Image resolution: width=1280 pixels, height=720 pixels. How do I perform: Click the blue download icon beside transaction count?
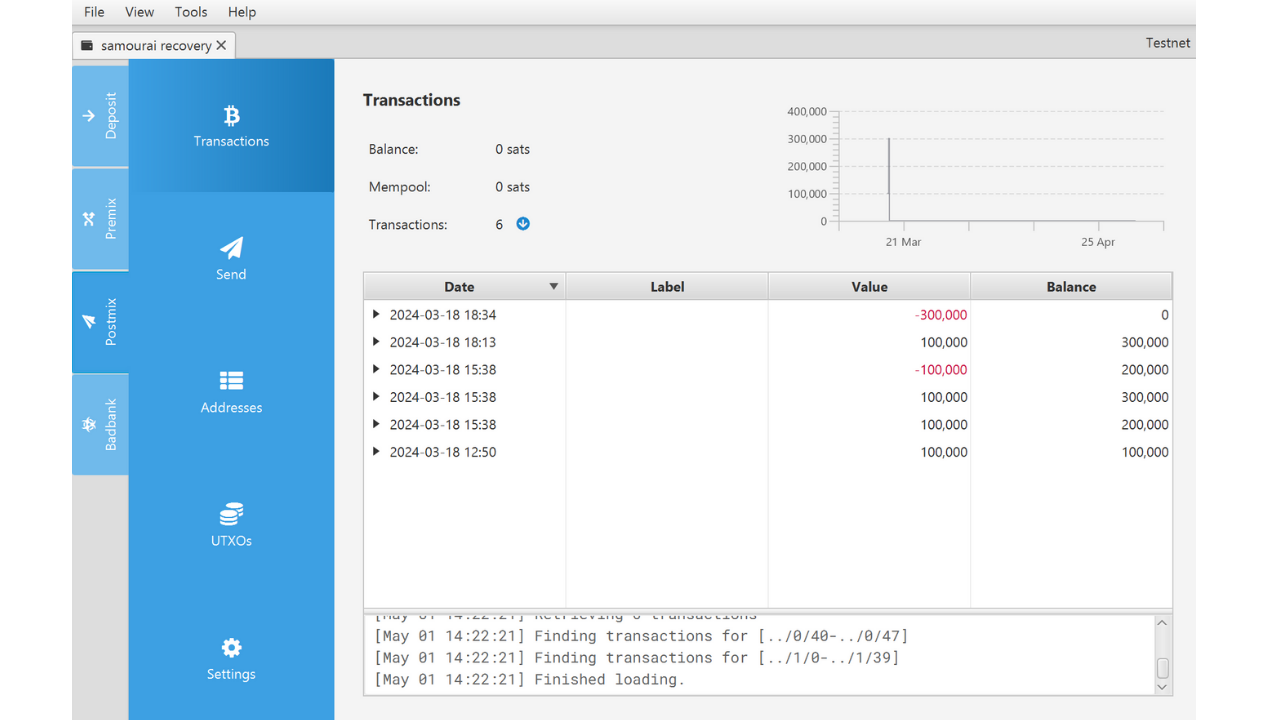[523, 224]
